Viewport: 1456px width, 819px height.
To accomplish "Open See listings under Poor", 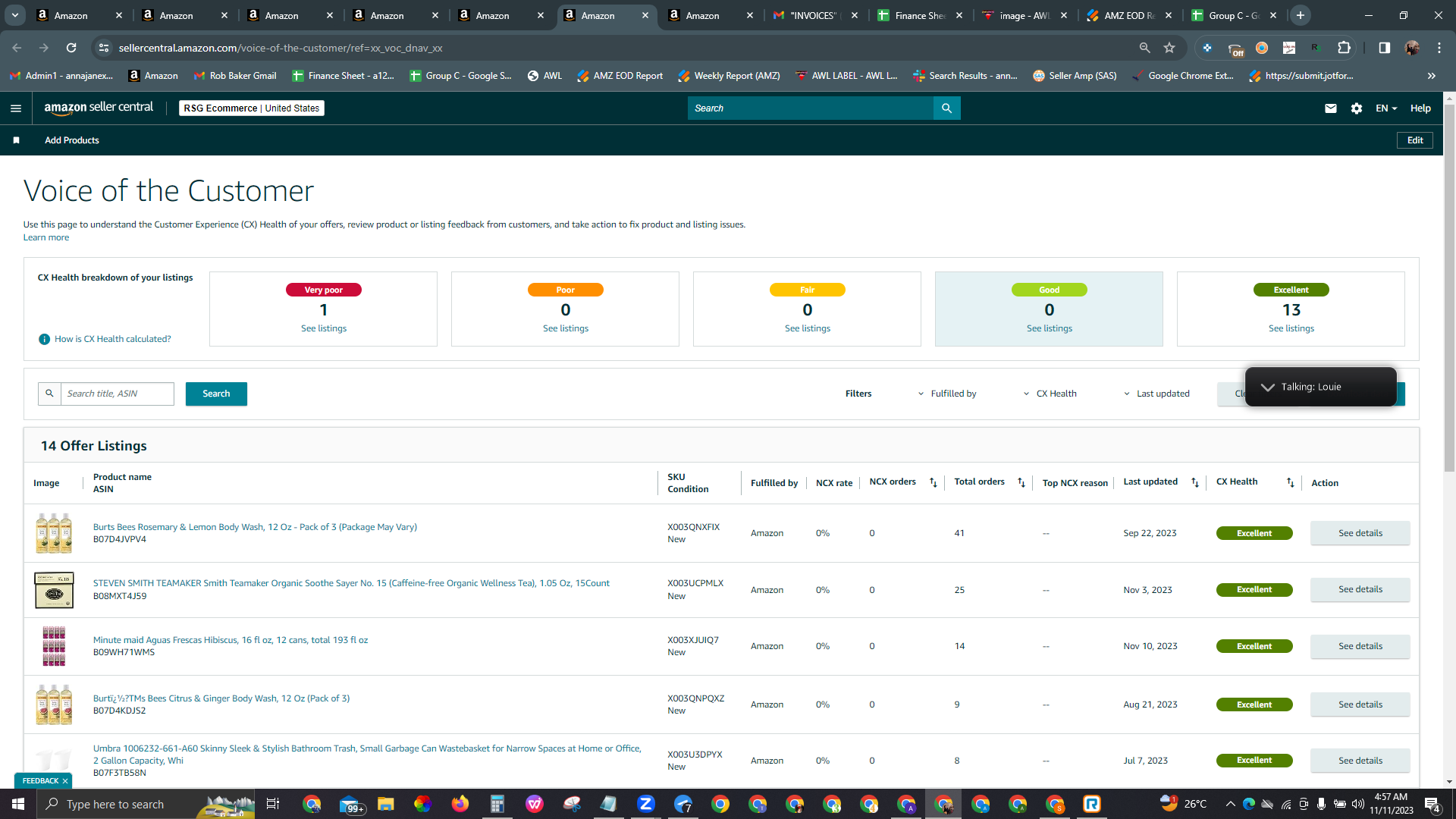I will (x=566, y=328).
